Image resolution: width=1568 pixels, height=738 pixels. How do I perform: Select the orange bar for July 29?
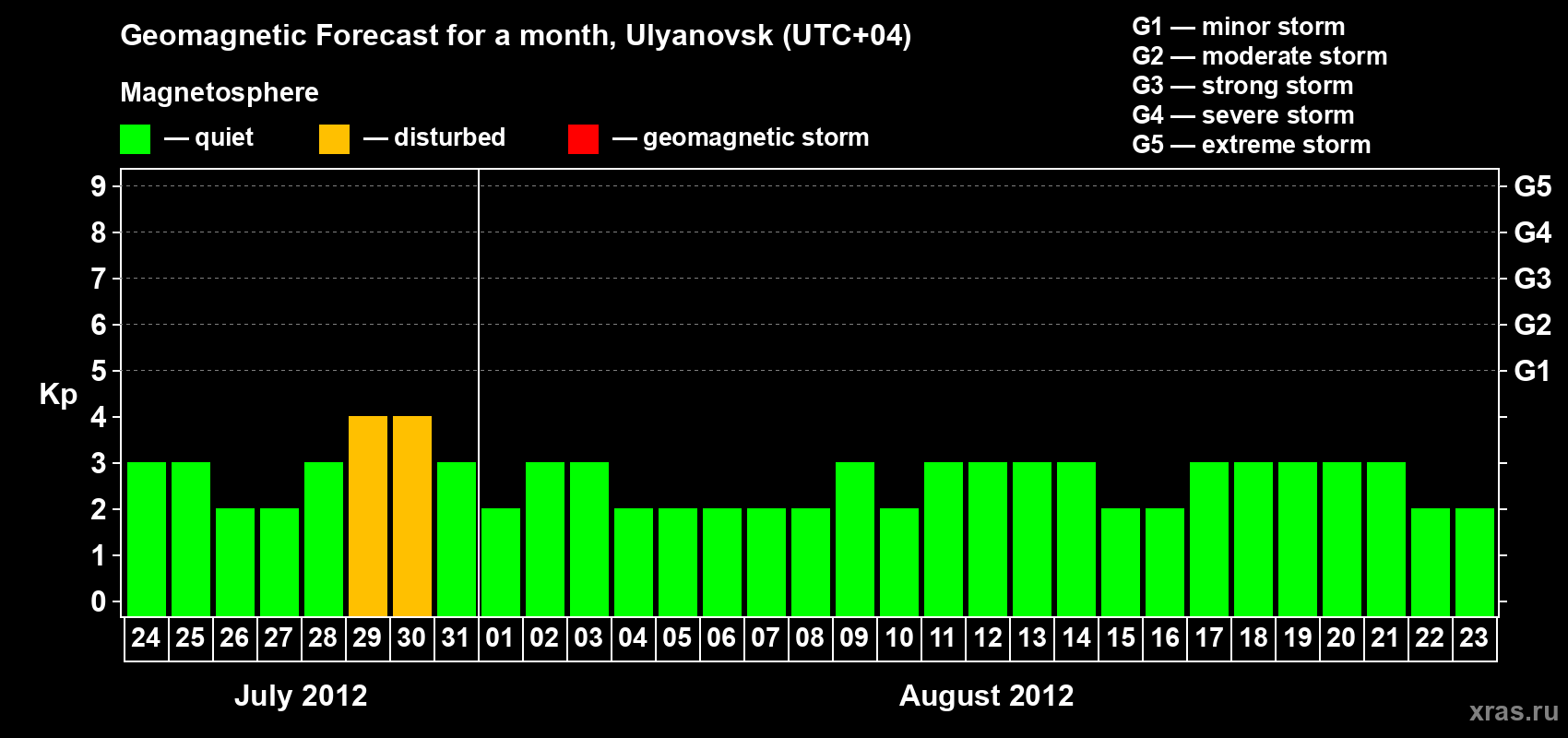point(368,516)
